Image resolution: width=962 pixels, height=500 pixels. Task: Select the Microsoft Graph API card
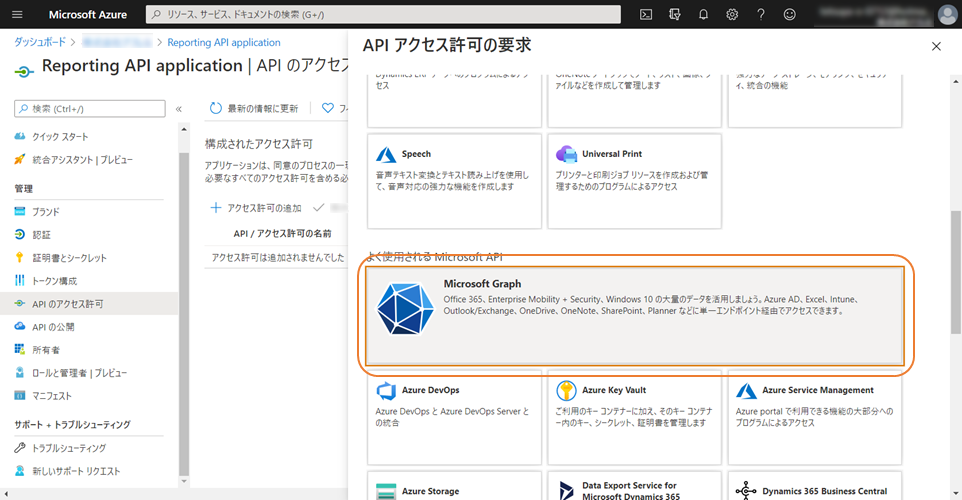pos(634,315)
